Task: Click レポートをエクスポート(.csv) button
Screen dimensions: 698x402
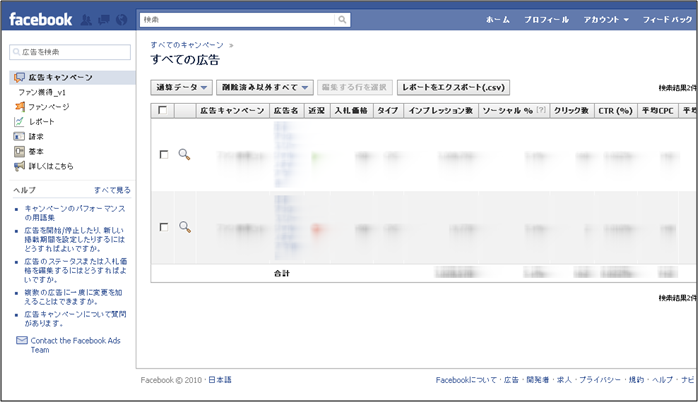Action: (x=453, y=87)
